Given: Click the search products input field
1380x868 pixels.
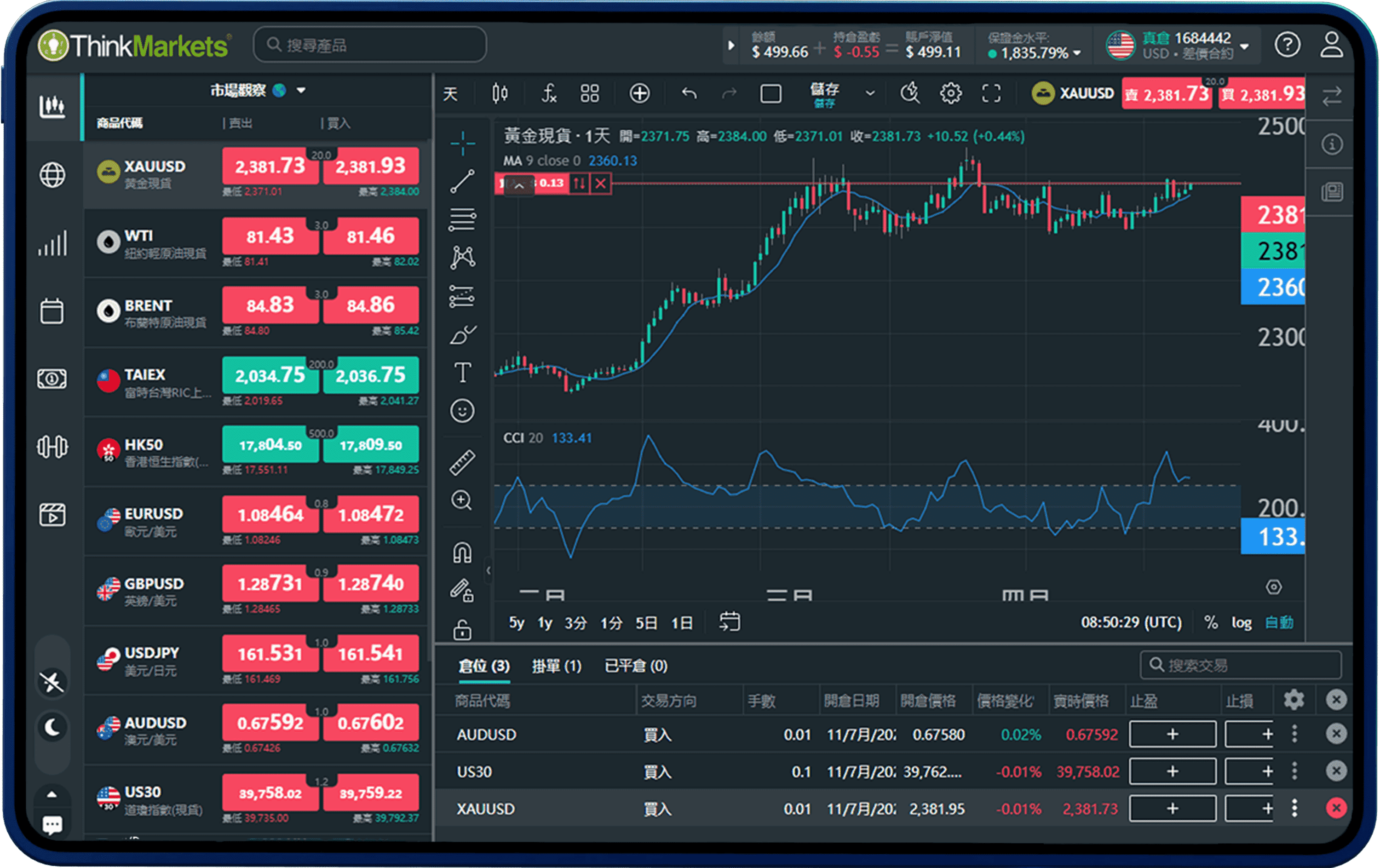Looking at the screenshot, I should coord(370,45).
